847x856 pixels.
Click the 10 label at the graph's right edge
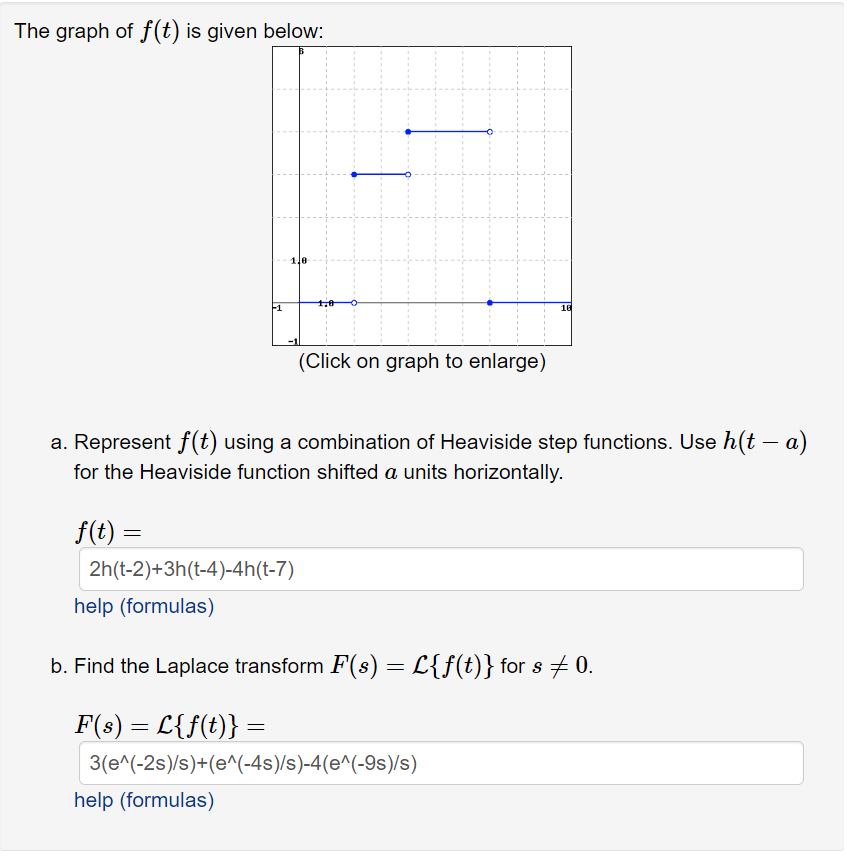564,307
